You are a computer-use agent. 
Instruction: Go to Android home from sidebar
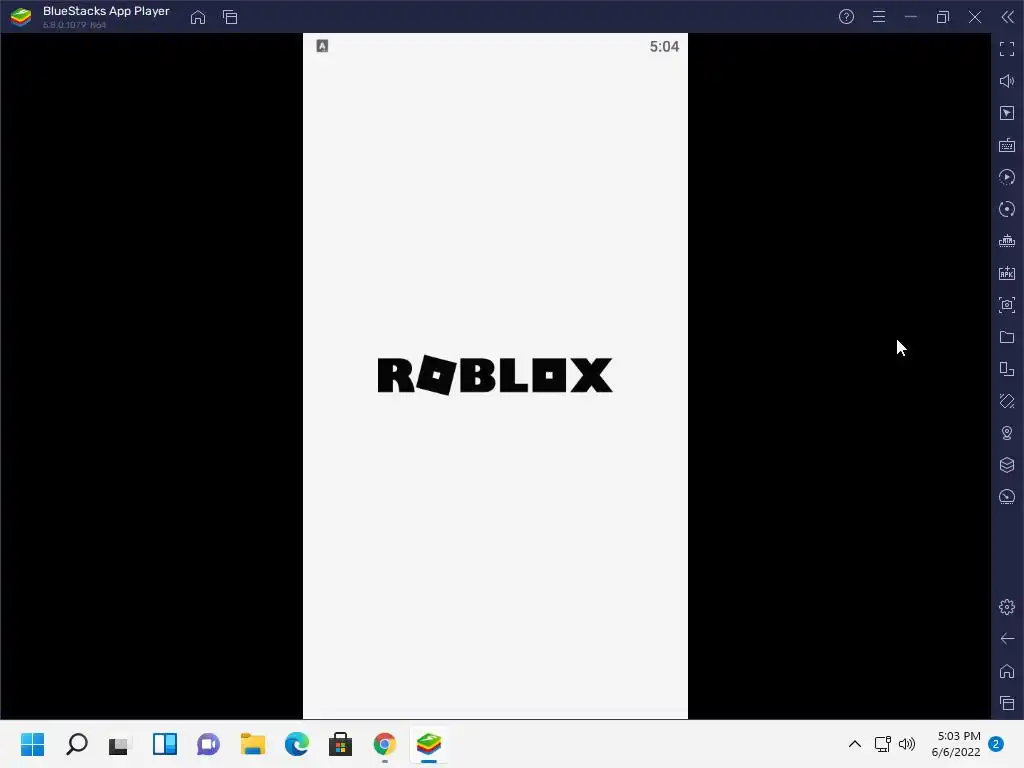pyautogui.click(x=1007, y=671)
